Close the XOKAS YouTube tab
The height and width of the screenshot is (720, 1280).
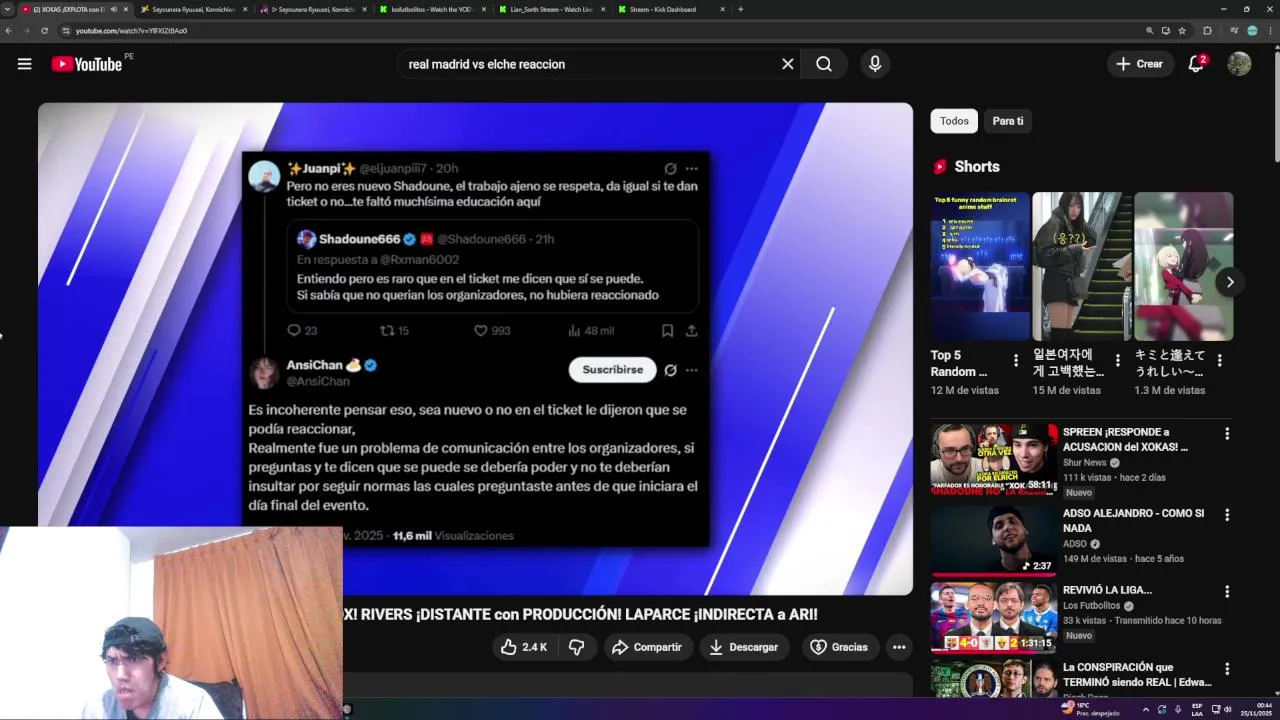tap(126, 9)
